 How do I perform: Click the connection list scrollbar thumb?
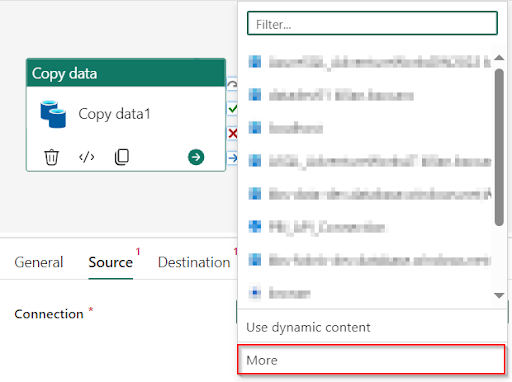click(x=499, y=147)
